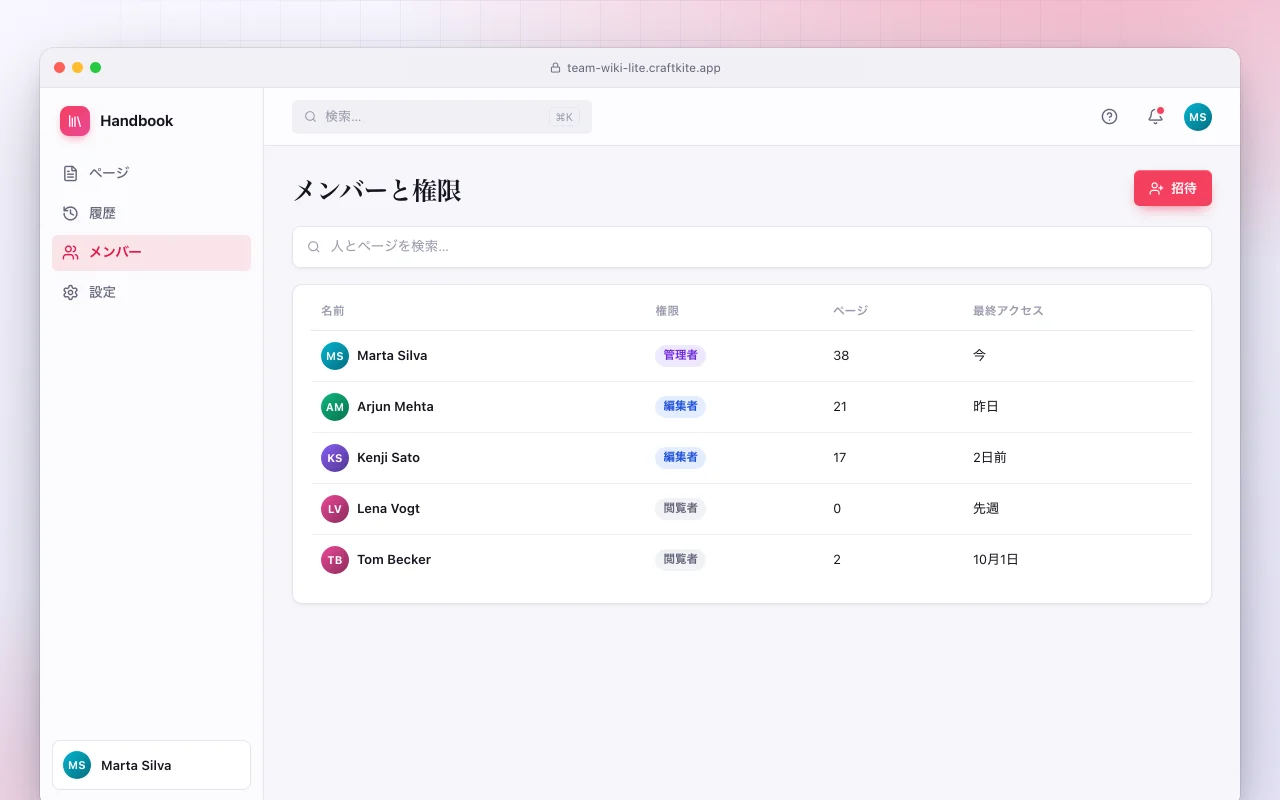The image size is (1280, 800).
Task: Click the magnifier icon in member search
Action: 314,247
